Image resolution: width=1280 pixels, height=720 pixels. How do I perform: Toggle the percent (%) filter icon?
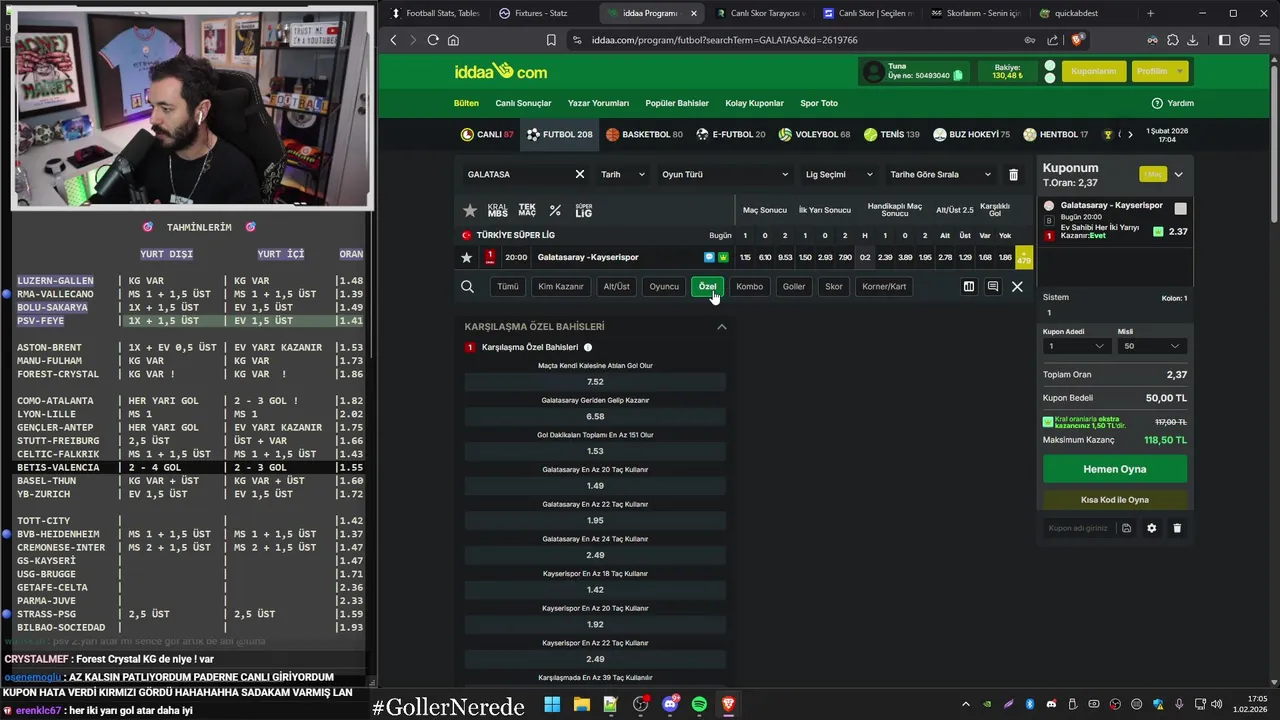[555, 211]
